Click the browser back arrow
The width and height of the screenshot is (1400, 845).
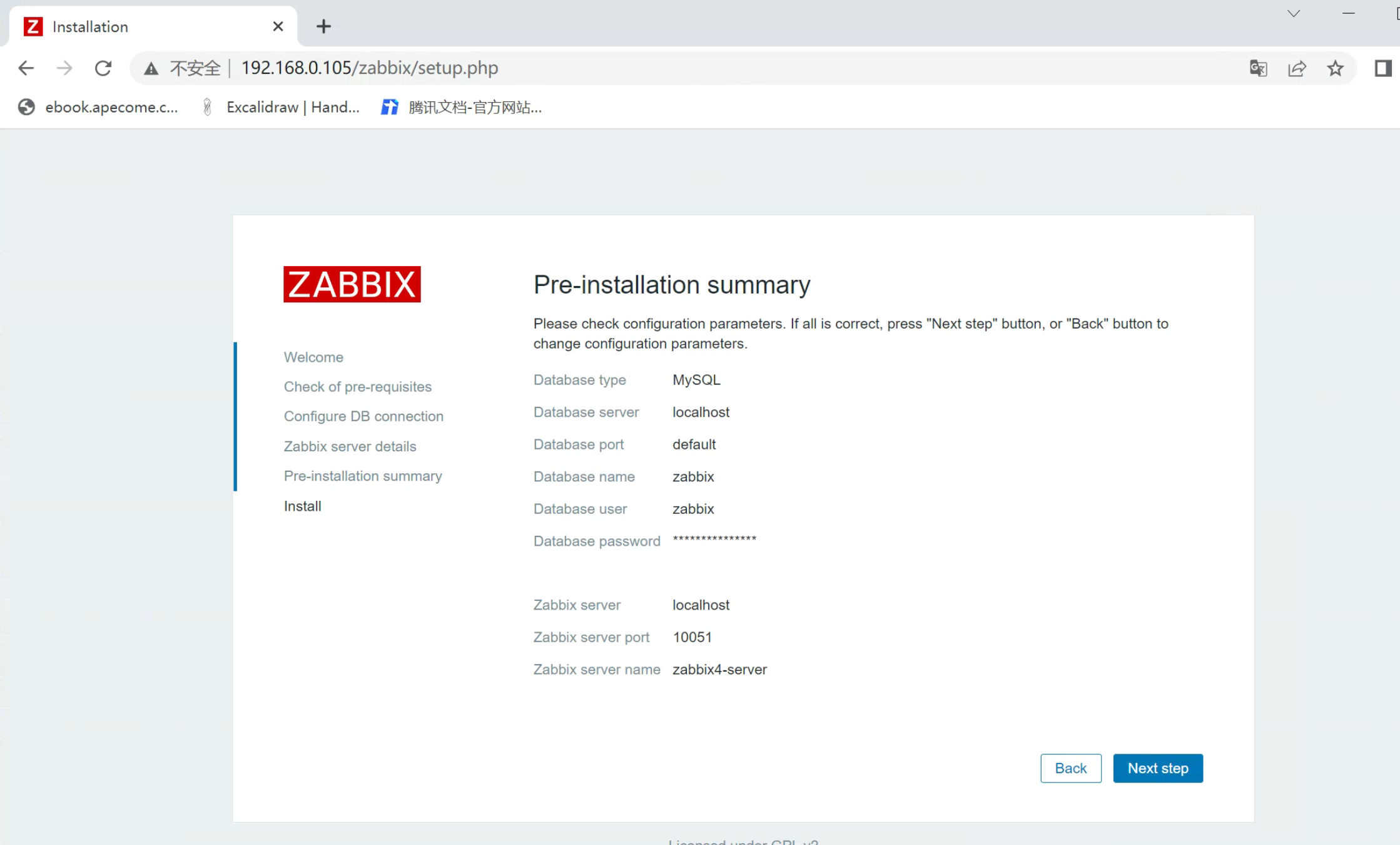click(x=26, y=68)
